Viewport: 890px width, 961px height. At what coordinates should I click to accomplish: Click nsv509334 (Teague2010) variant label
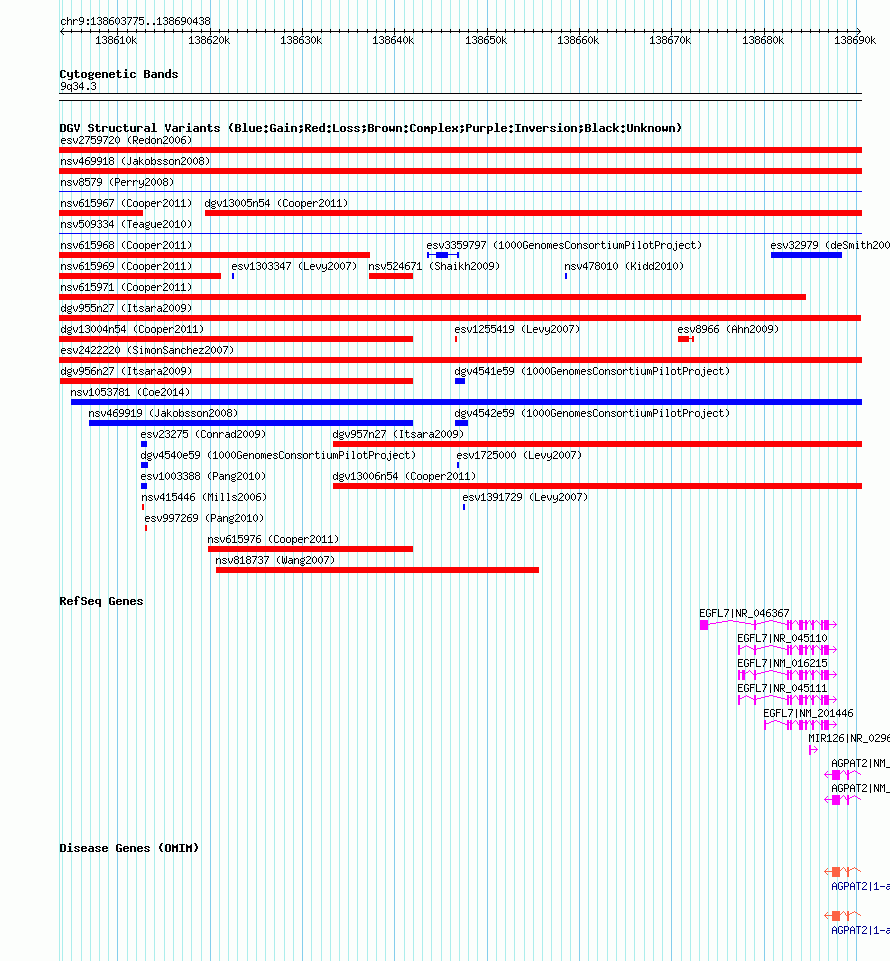(126, 224)
